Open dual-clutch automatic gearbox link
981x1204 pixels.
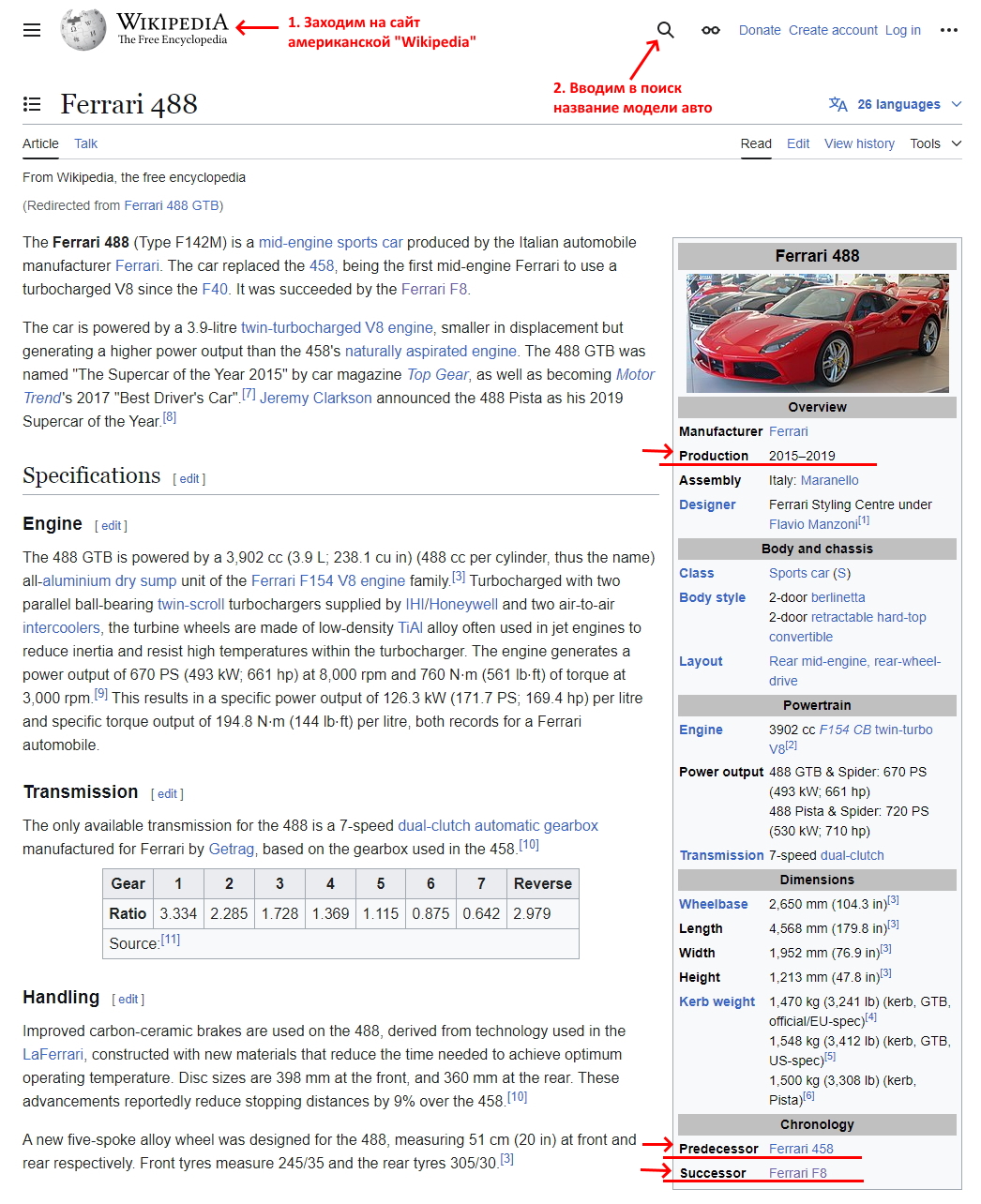[x=498, y=825]
